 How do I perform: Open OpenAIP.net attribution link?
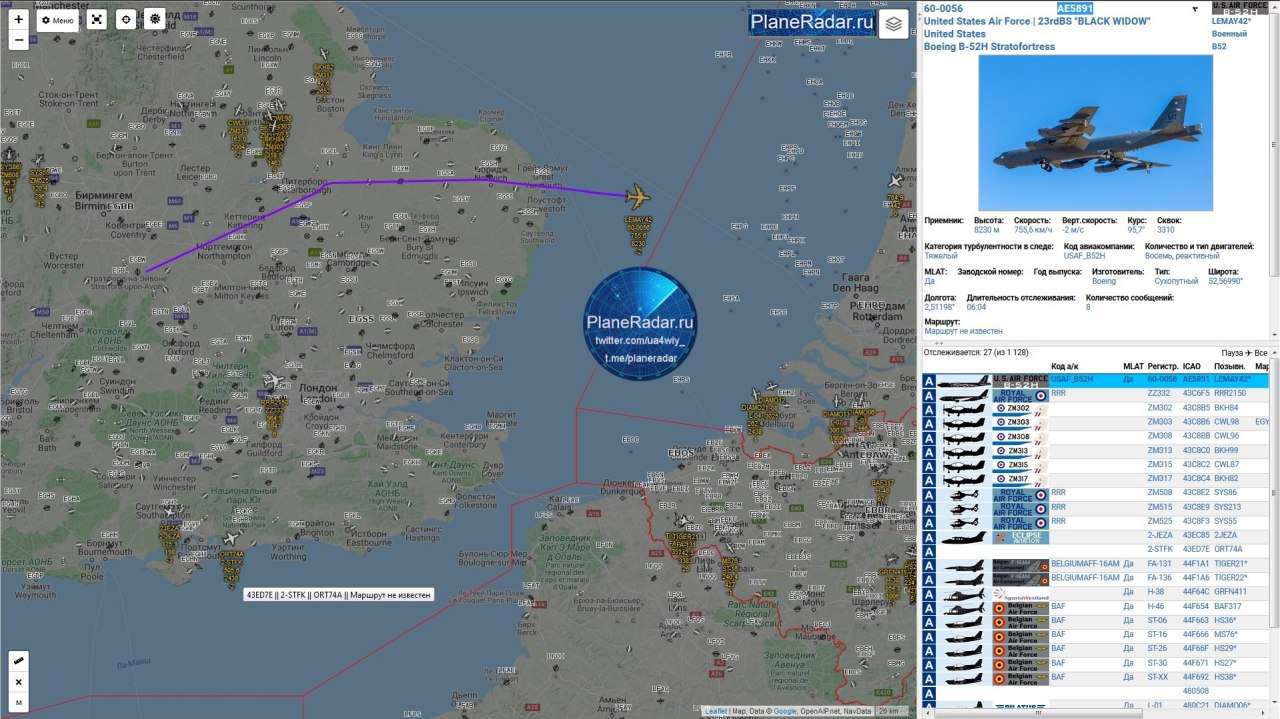point(819,712)
